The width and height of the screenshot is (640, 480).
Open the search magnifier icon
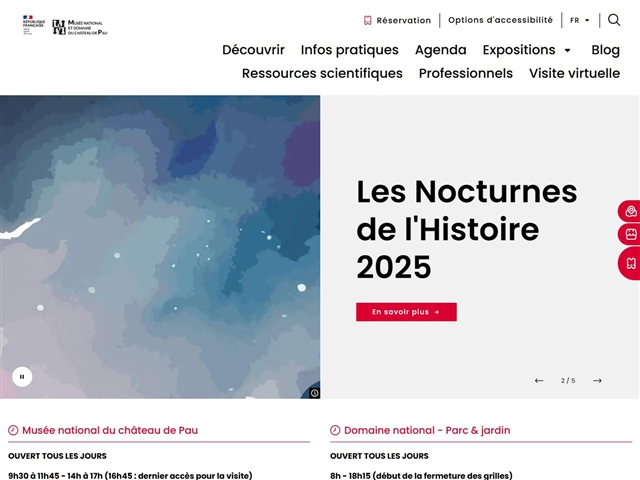point(614,20)
